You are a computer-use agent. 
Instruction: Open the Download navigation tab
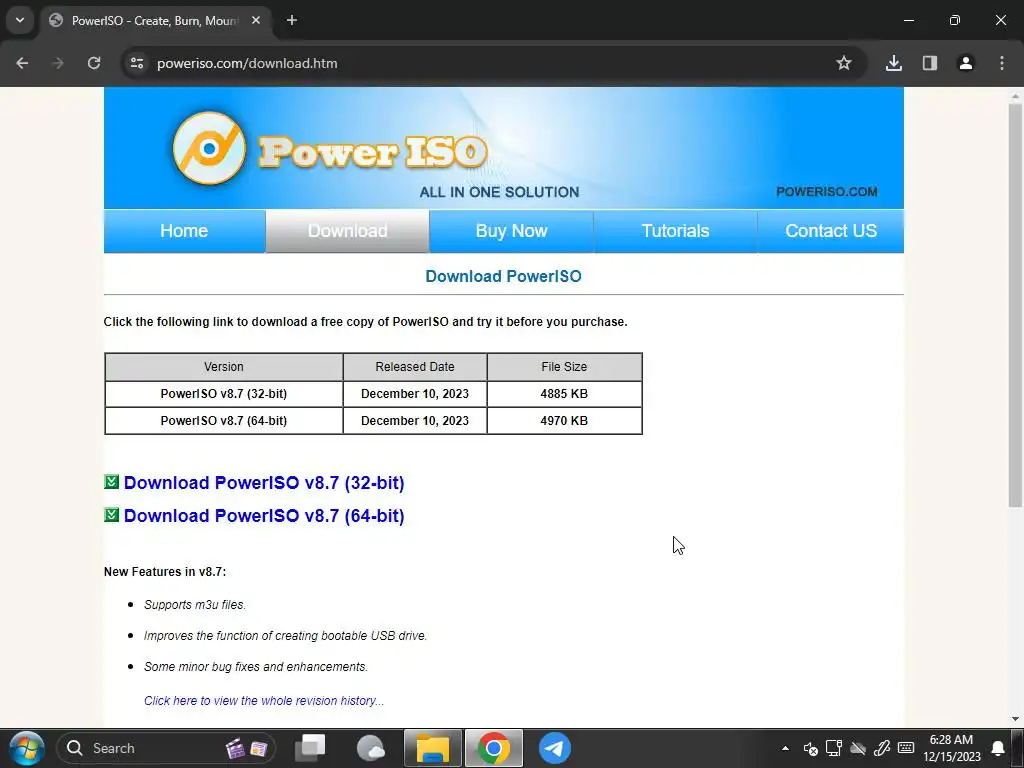pos(347,231)
